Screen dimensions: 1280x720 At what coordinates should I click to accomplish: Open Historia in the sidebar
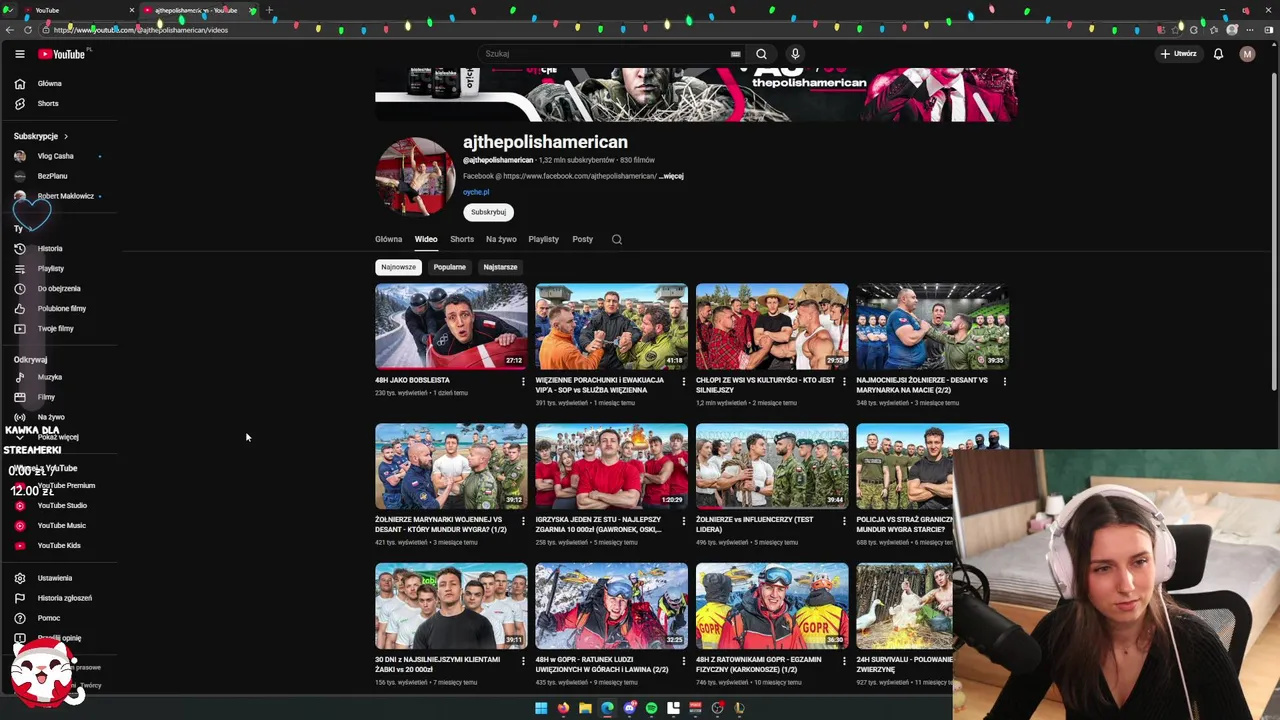click(x=49, y=248)
